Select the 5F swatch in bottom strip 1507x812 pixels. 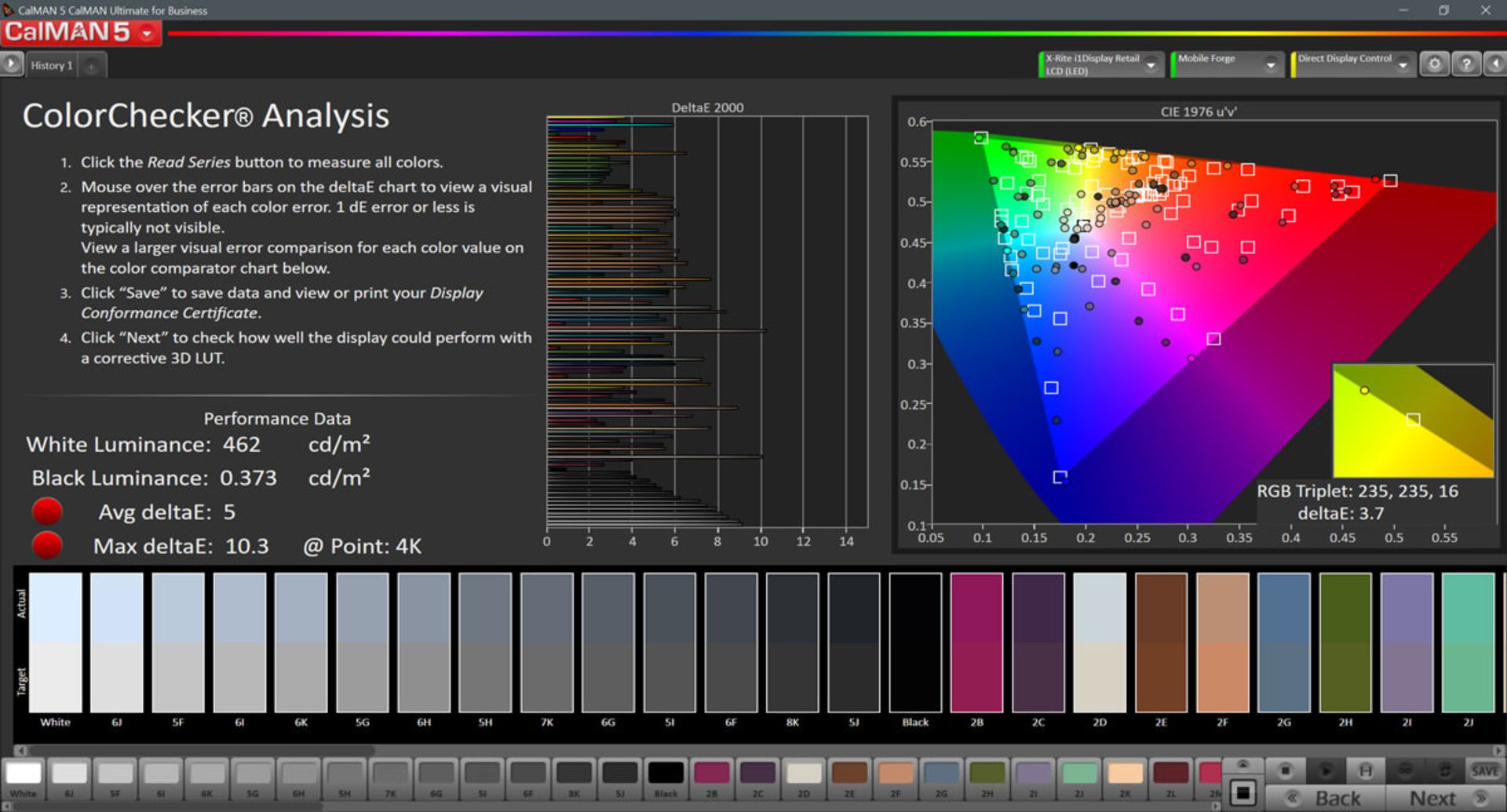(115, 778)
